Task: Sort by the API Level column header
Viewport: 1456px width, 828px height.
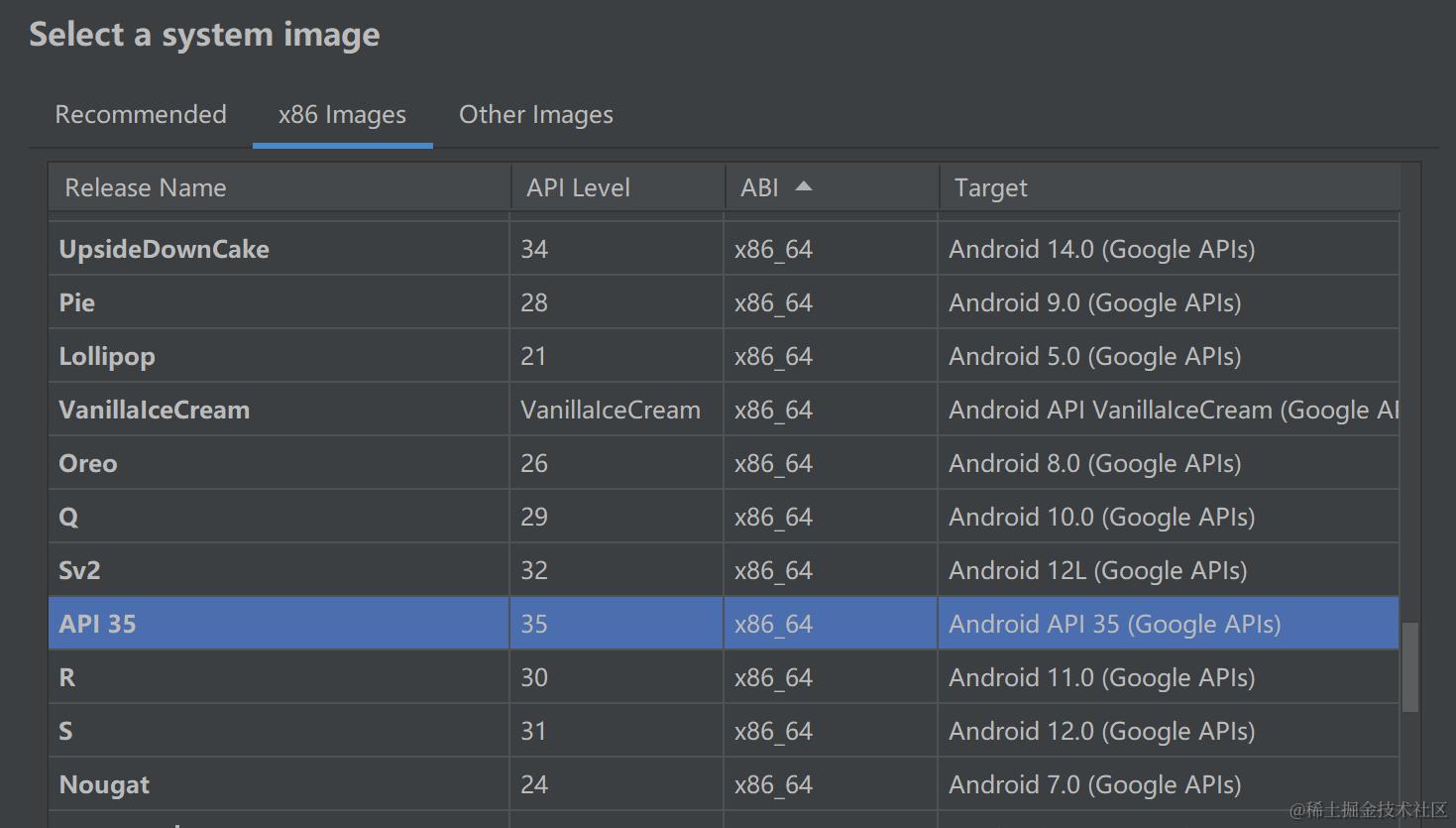Action: pos(617,187)
